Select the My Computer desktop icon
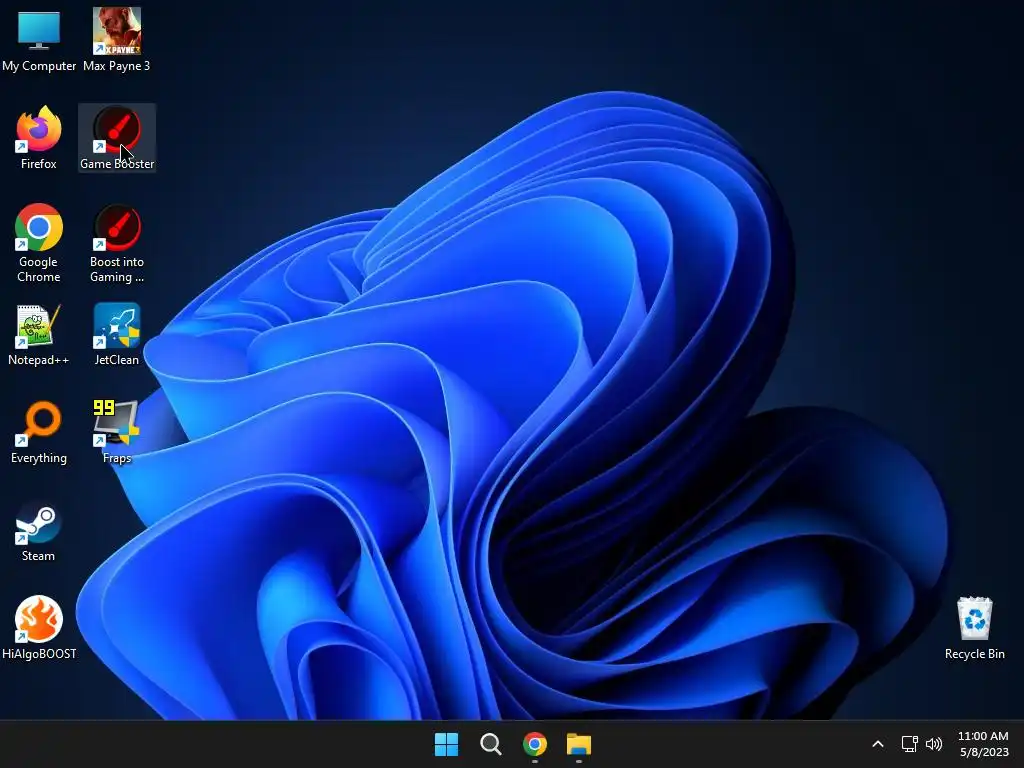Screen dimensions: 1024x768 [x=39, y=40]
